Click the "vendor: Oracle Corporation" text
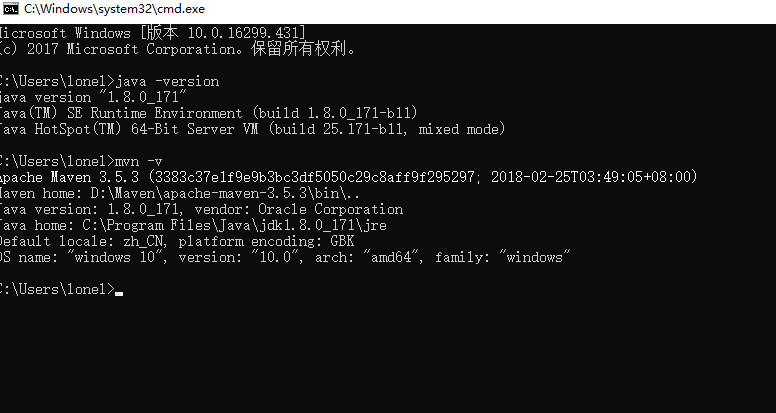The width and height of the screenshot is (776, 413). [x=298, y=209]
